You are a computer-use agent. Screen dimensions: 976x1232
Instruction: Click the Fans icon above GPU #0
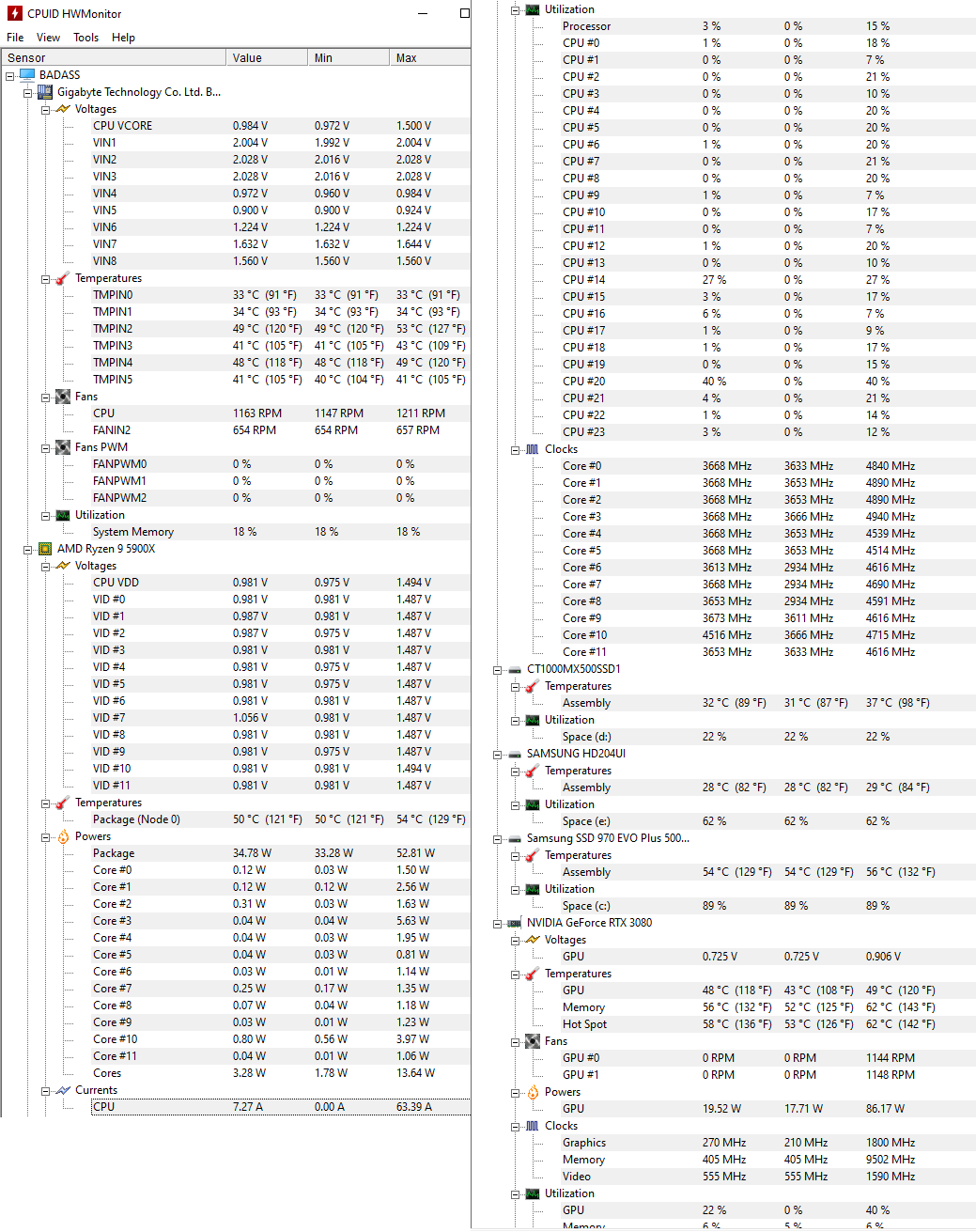tap(533, 1041)
